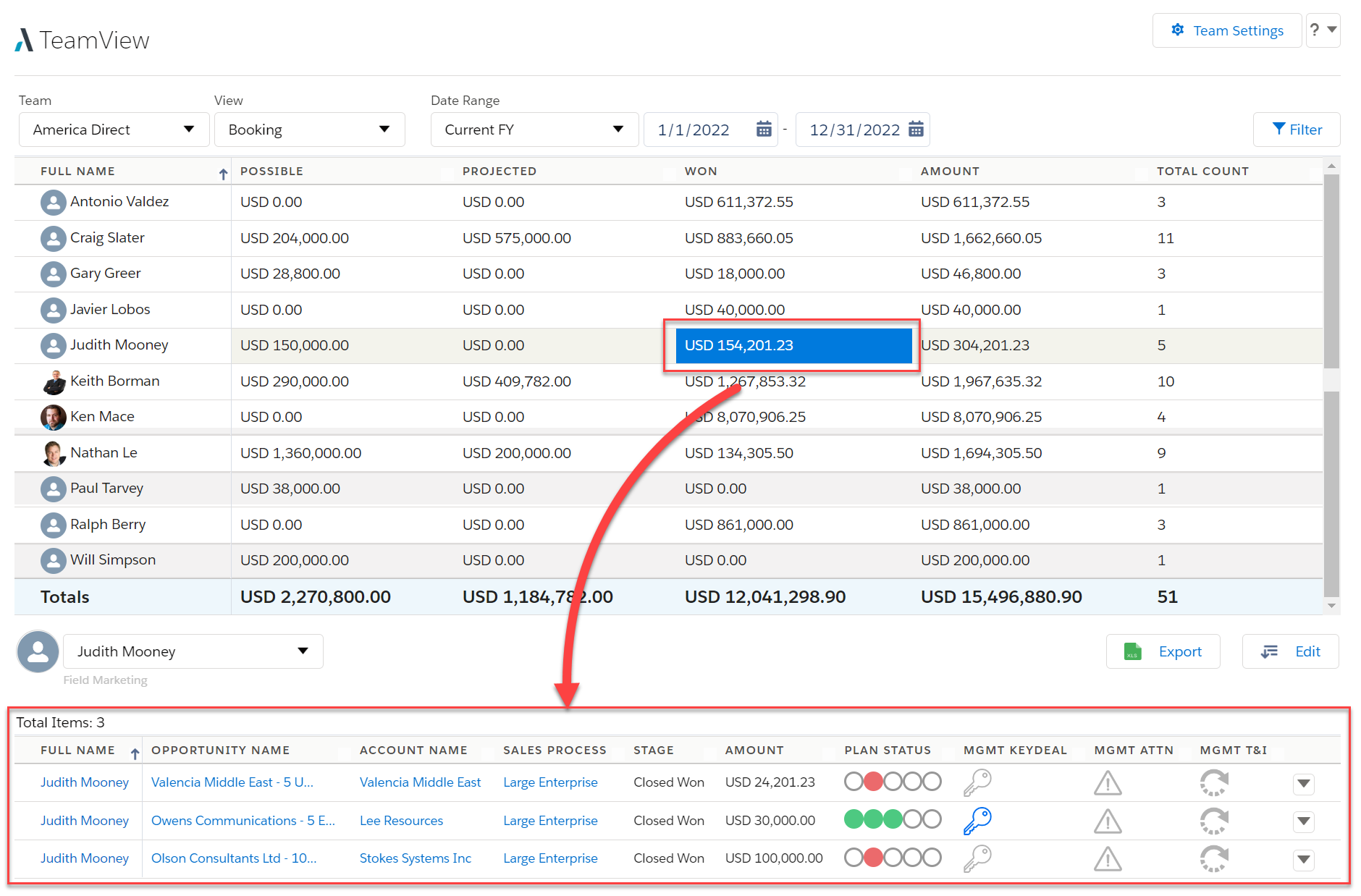
Task: Click Judith Mooney's avatar in the team table
Action: click(x=53, y=345)
